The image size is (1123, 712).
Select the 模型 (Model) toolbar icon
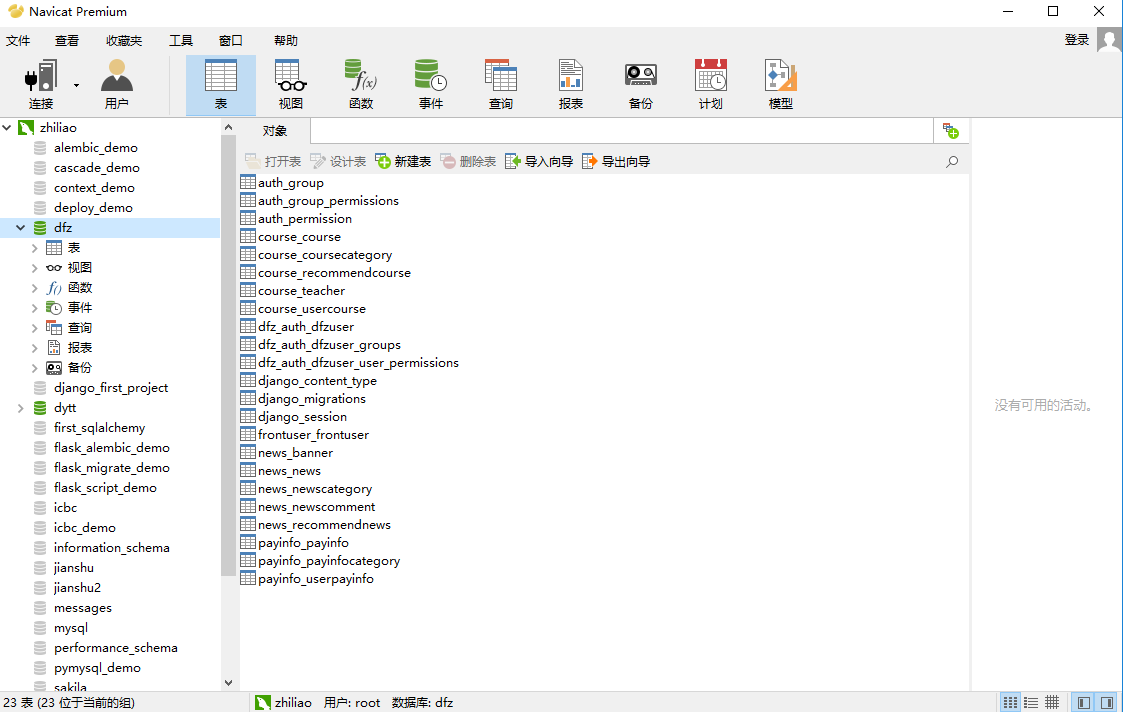(x=781, y=85)
